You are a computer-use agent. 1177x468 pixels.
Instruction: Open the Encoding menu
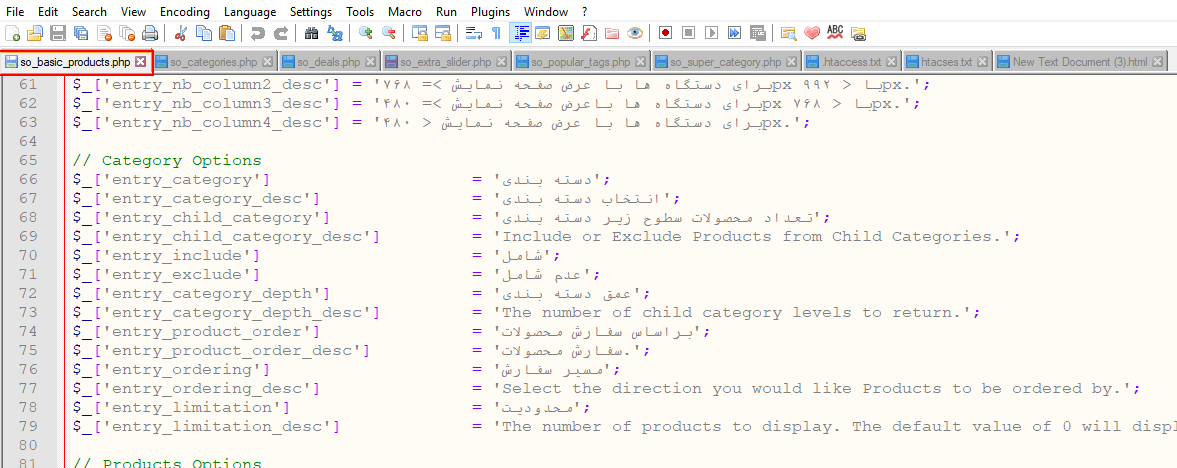(x=185, y=12)
